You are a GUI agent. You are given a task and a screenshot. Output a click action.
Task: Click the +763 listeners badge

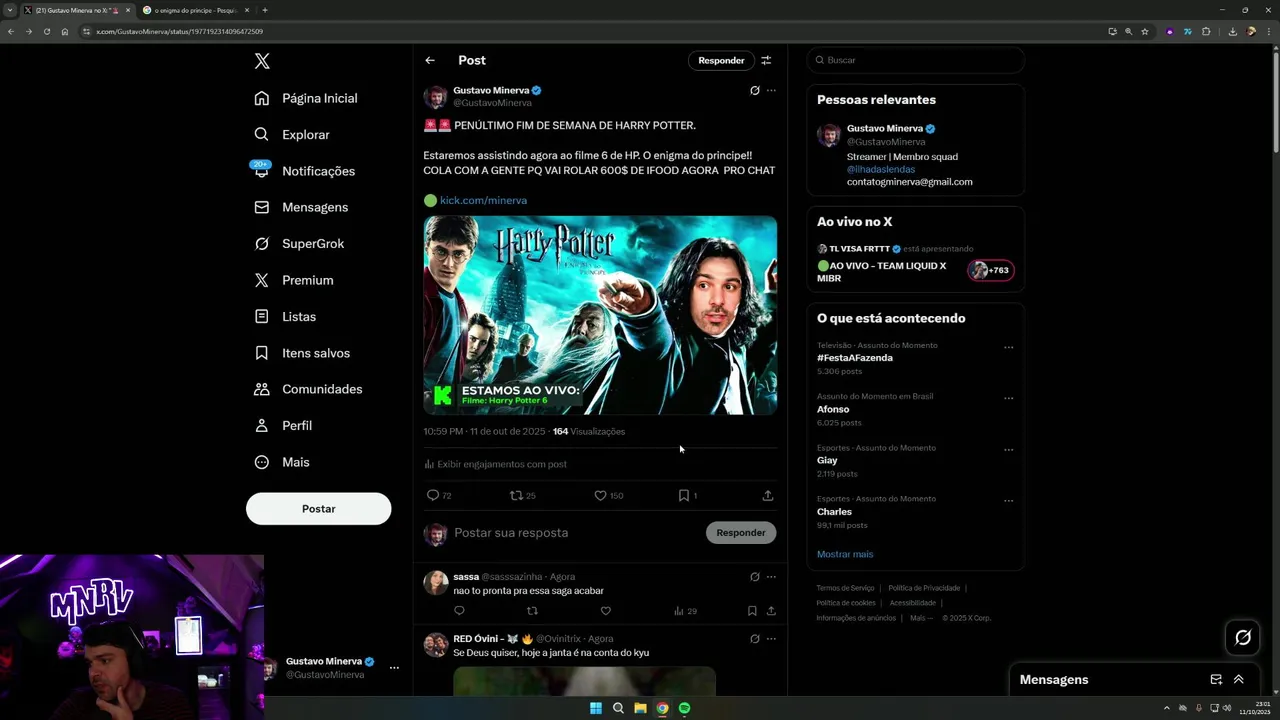[990, 270]
